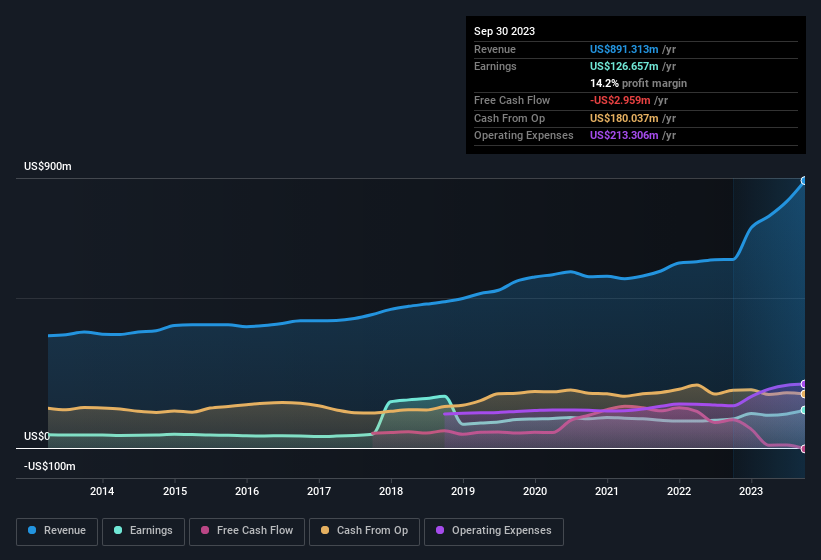Select the -US$100m axis label
This screenshot has width=821, height=560.
pos(48,466)
